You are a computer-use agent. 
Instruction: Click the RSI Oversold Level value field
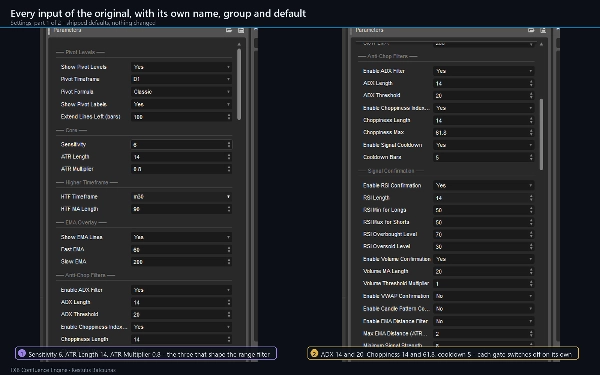pyautogui.click(x=484, y=247)
